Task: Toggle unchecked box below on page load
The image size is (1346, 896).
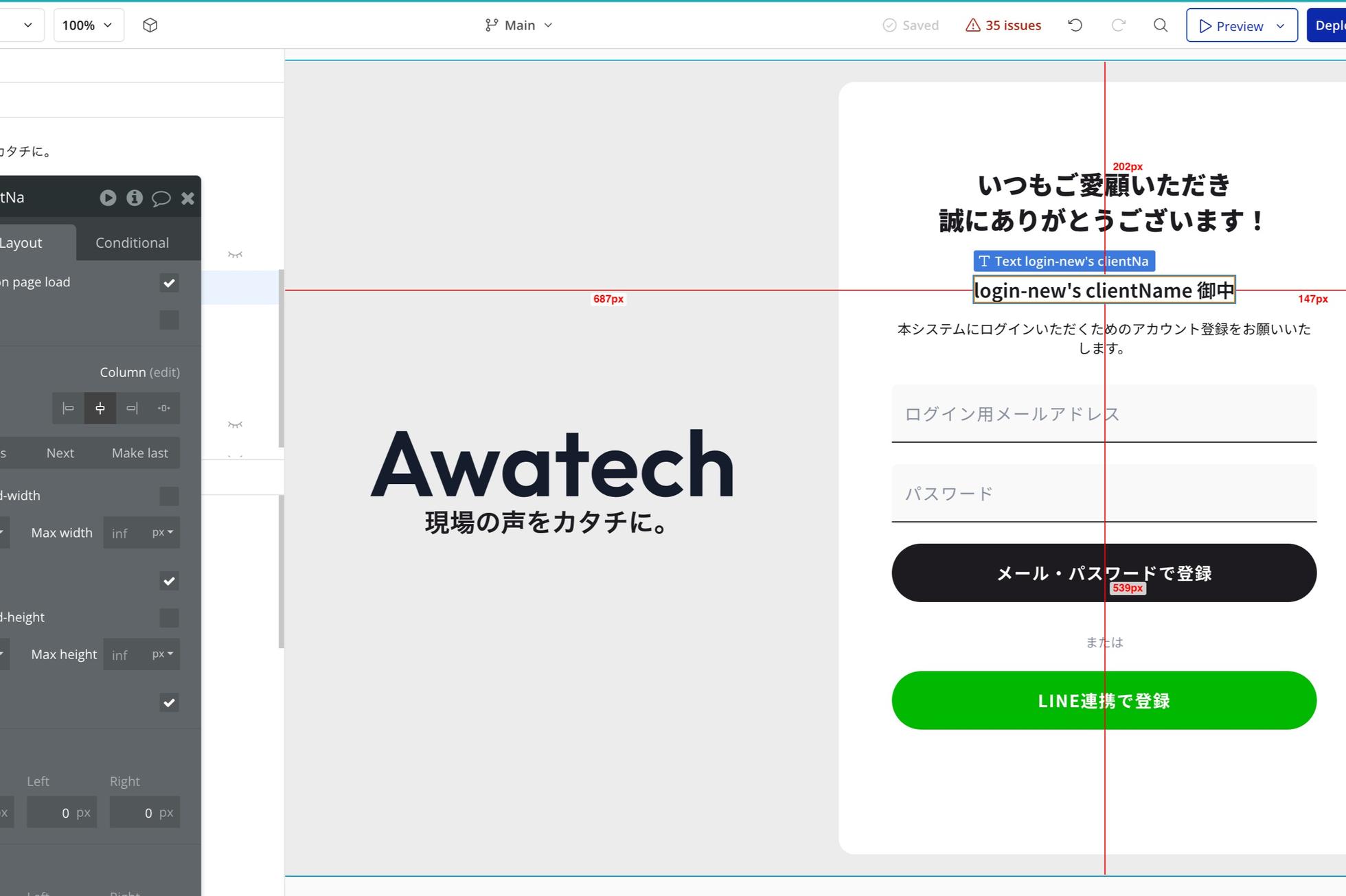Action: 169,320
